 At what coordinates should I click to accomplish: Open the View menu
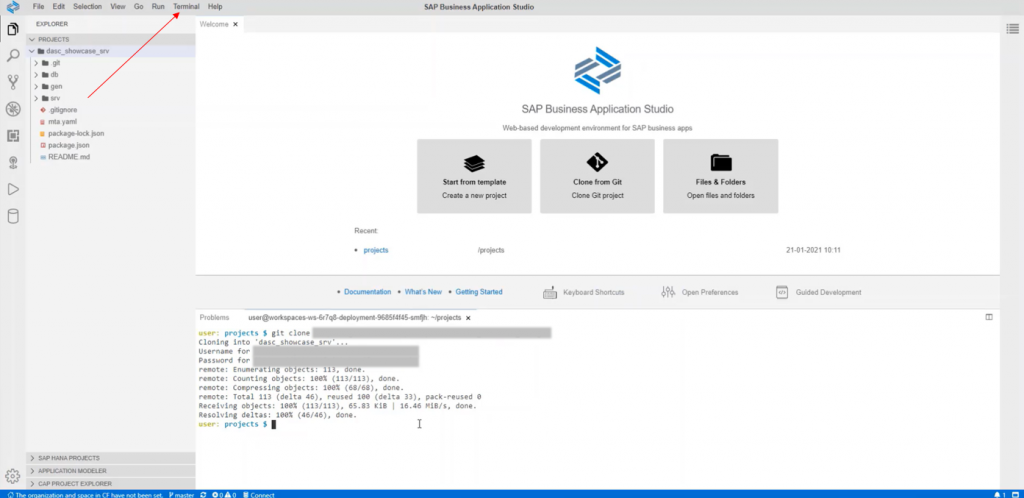coord(118,7)
